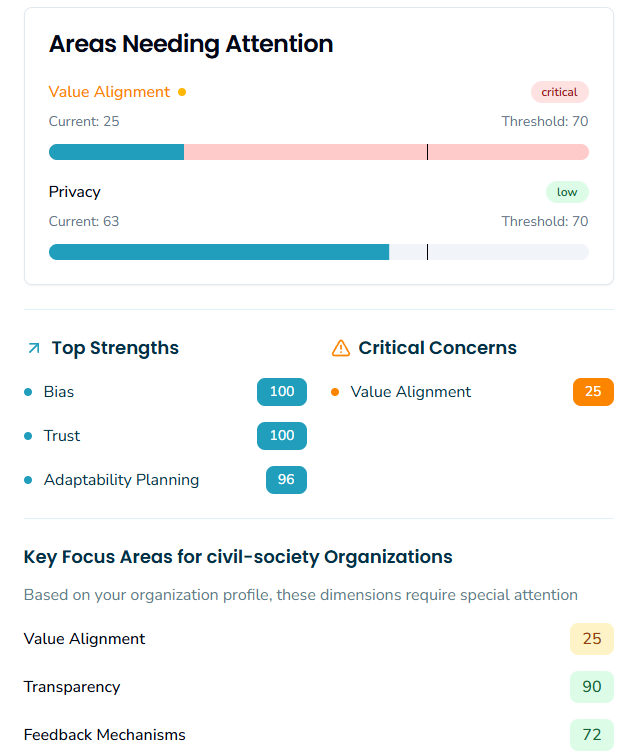Click the bullet dot next to Bias
The image size is (636, 754).
point(29,392)
